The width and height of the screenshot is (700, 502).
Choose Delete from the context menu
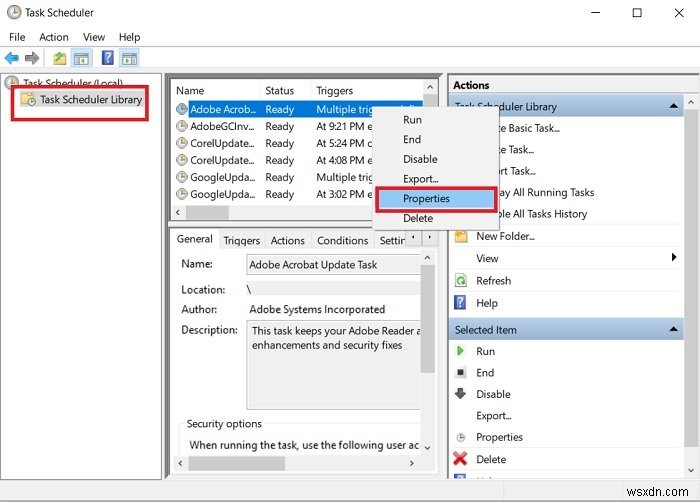436,218
